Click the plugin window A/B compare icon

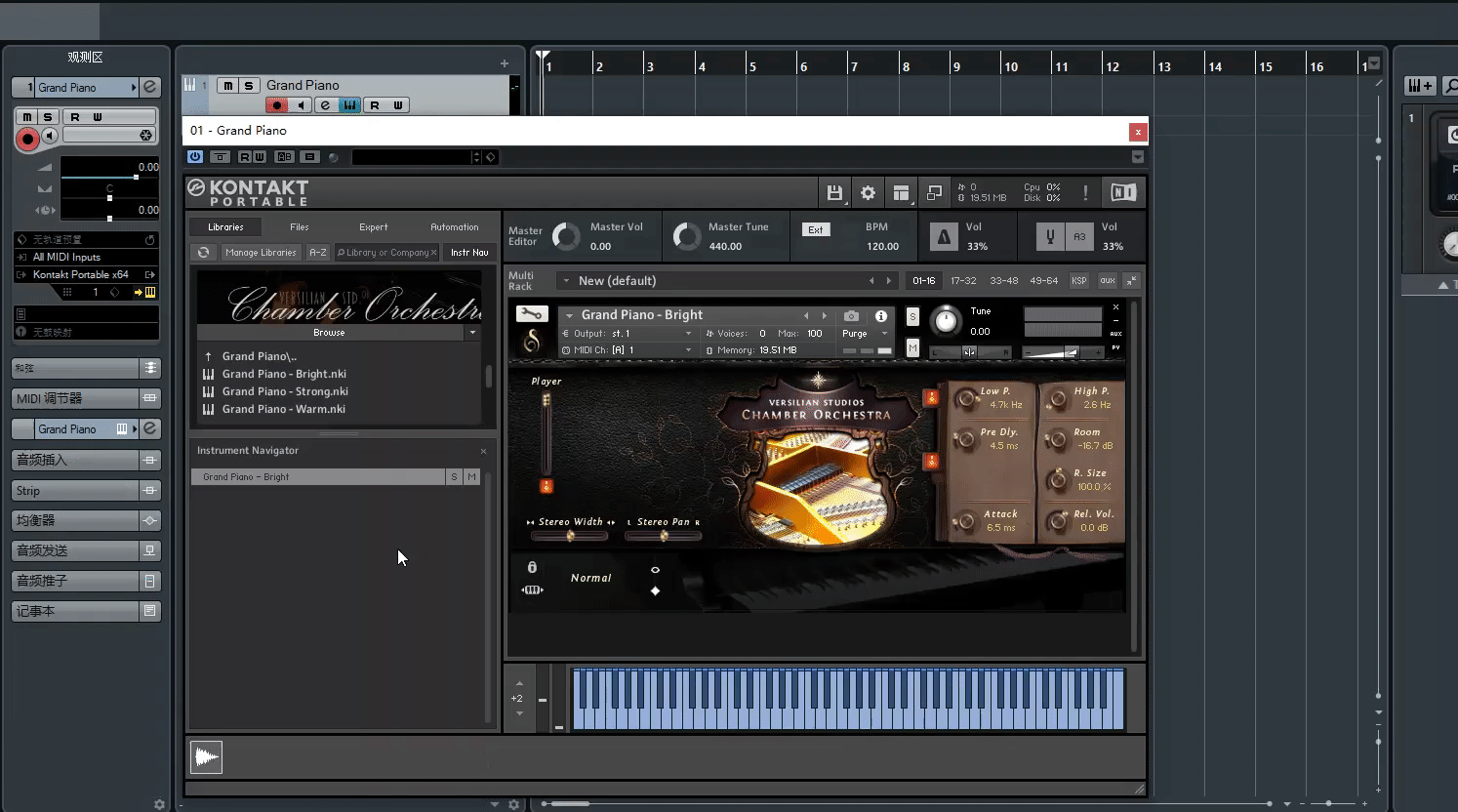(x=284, y=157)
